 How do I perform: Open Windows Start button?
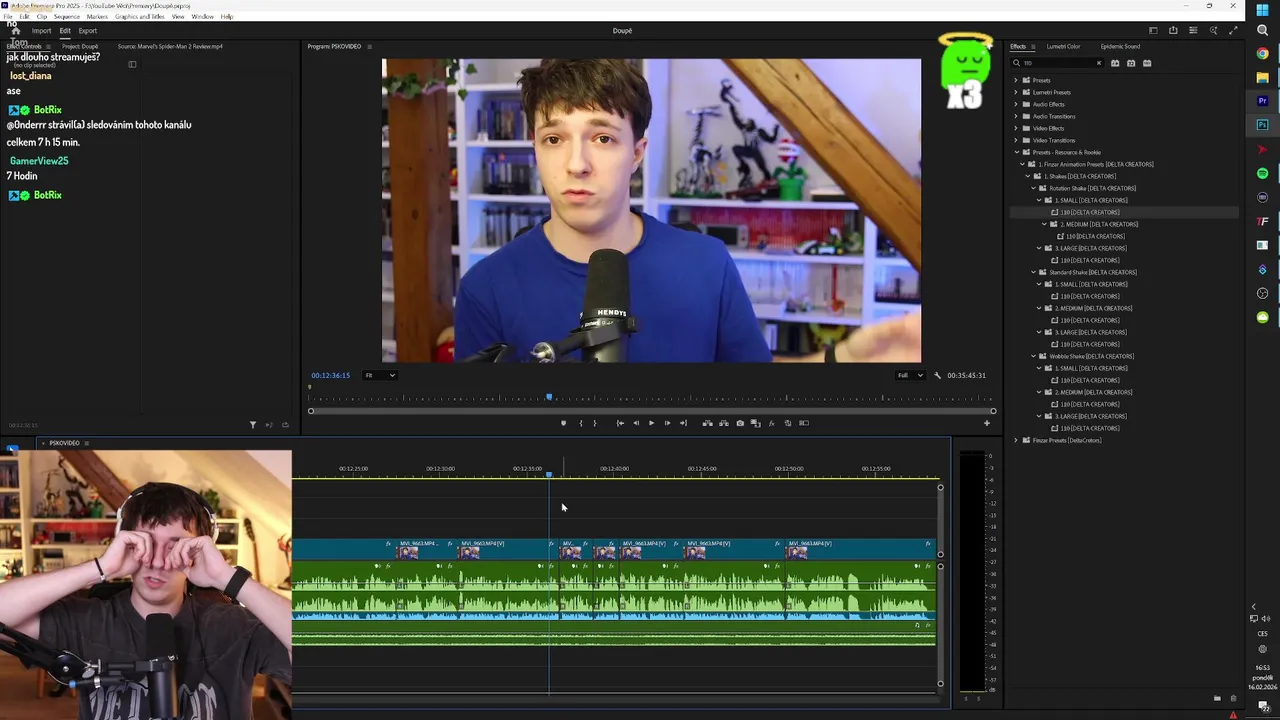(x=1262, y=10)
